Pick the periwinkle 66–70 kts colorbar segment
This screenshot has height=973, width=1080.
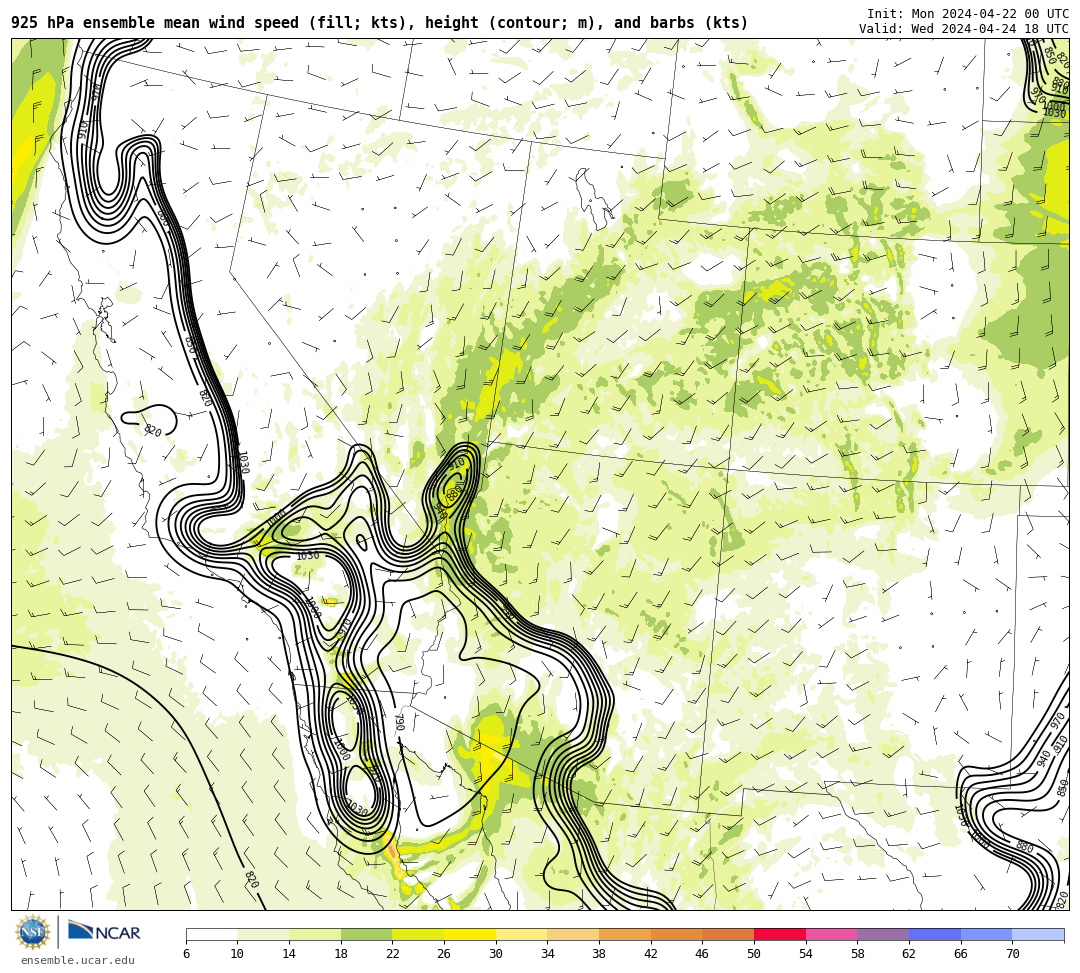pos(987,934)
